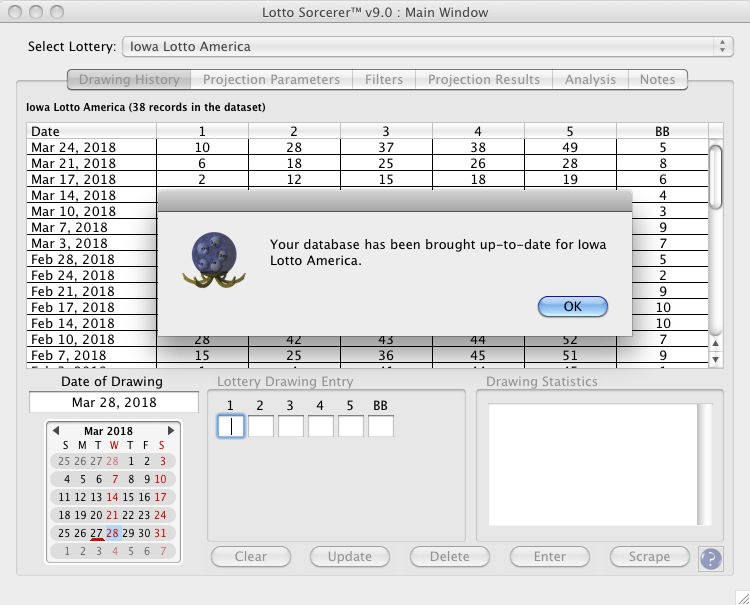
Task: Open the Select Lottery dropdown
Action: click(428, 46)
